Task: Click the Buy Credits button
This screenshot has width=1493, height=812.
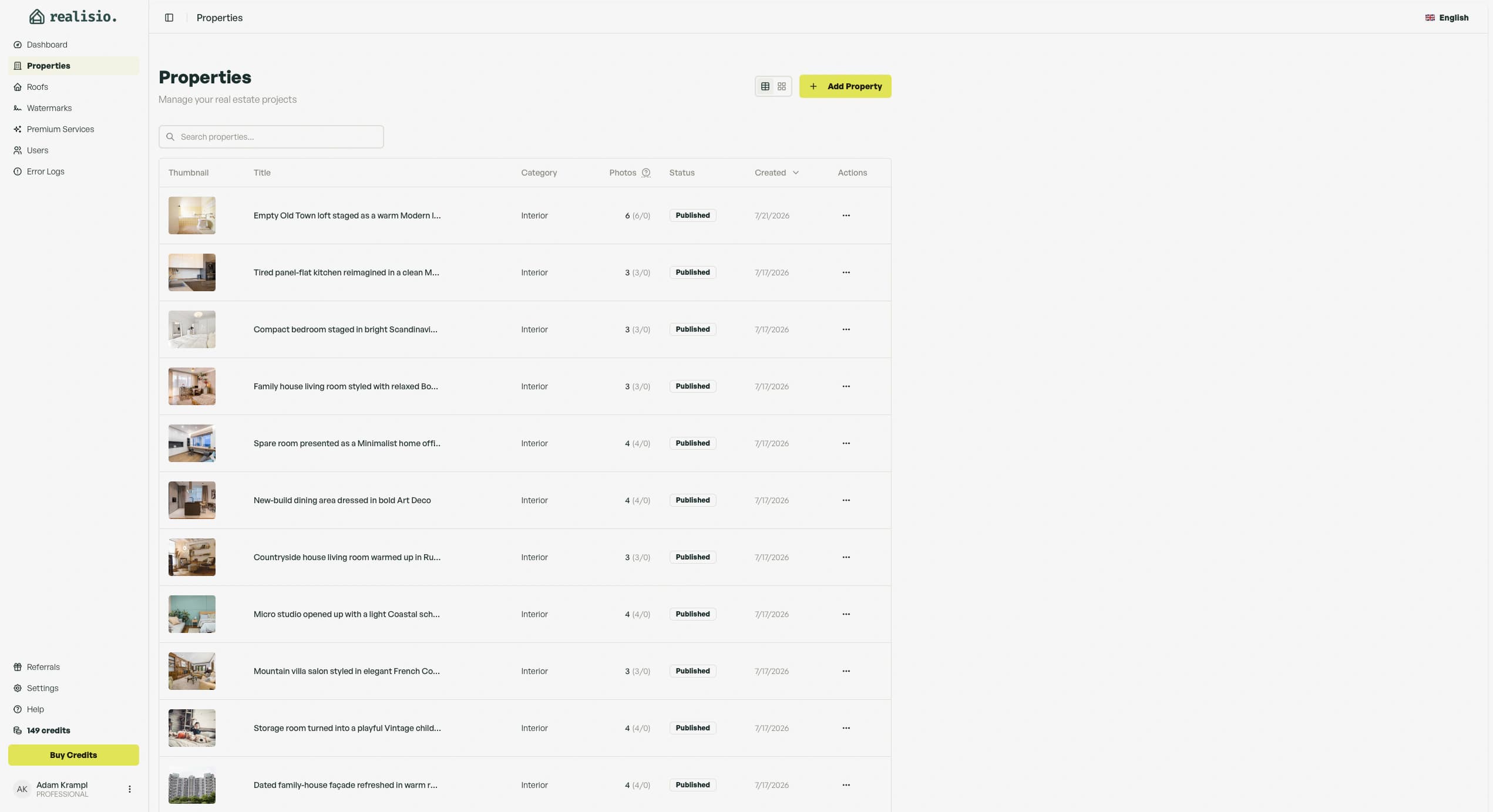Action: pyautogui.click(x=73, y=755)
